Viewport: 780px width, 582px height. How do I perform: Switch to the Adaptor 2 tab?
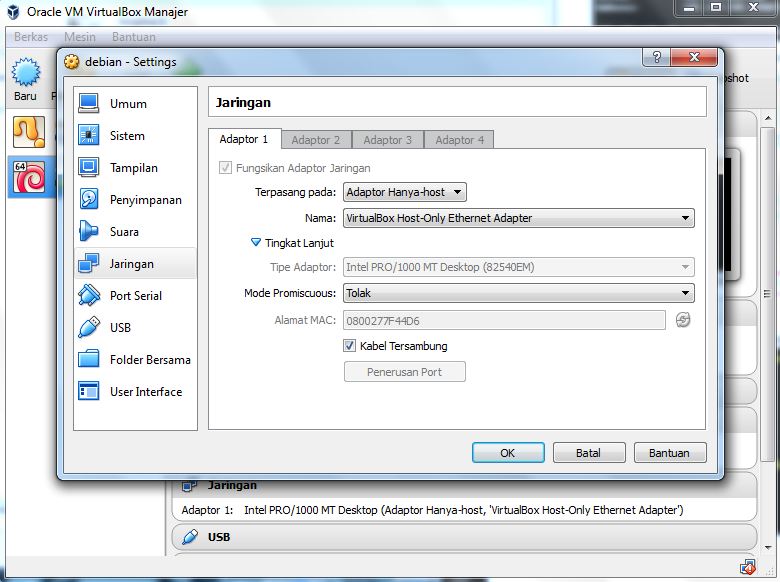(316, 140)
